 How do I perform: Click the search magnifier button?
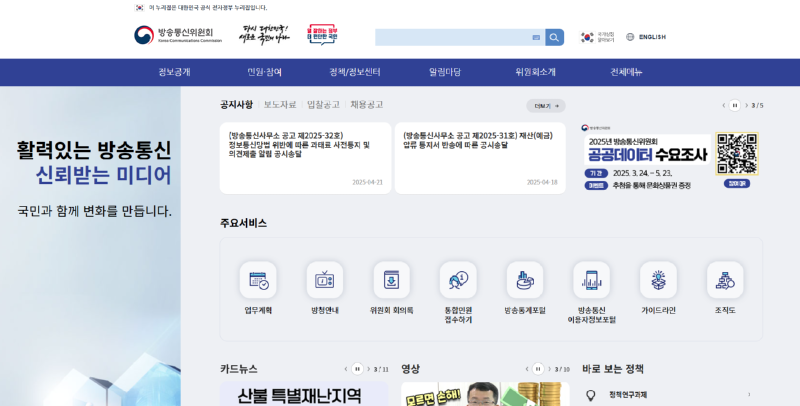click(x=554, y=37)
